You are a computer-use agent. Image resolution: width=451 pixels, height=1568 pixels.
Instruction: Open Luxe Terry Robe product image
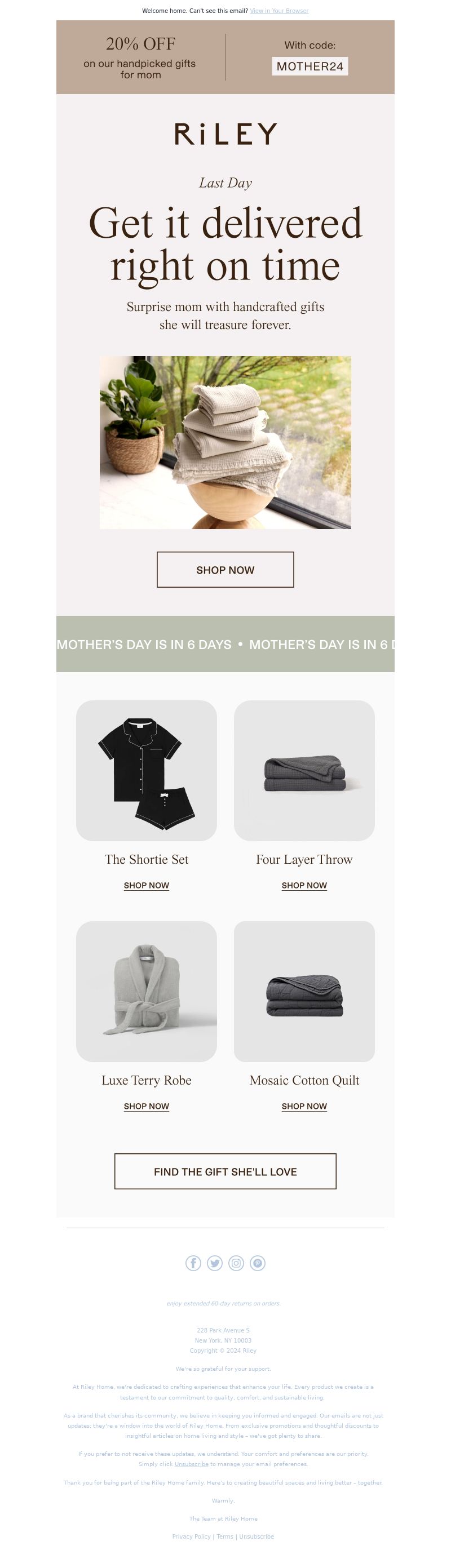point(146,992)
